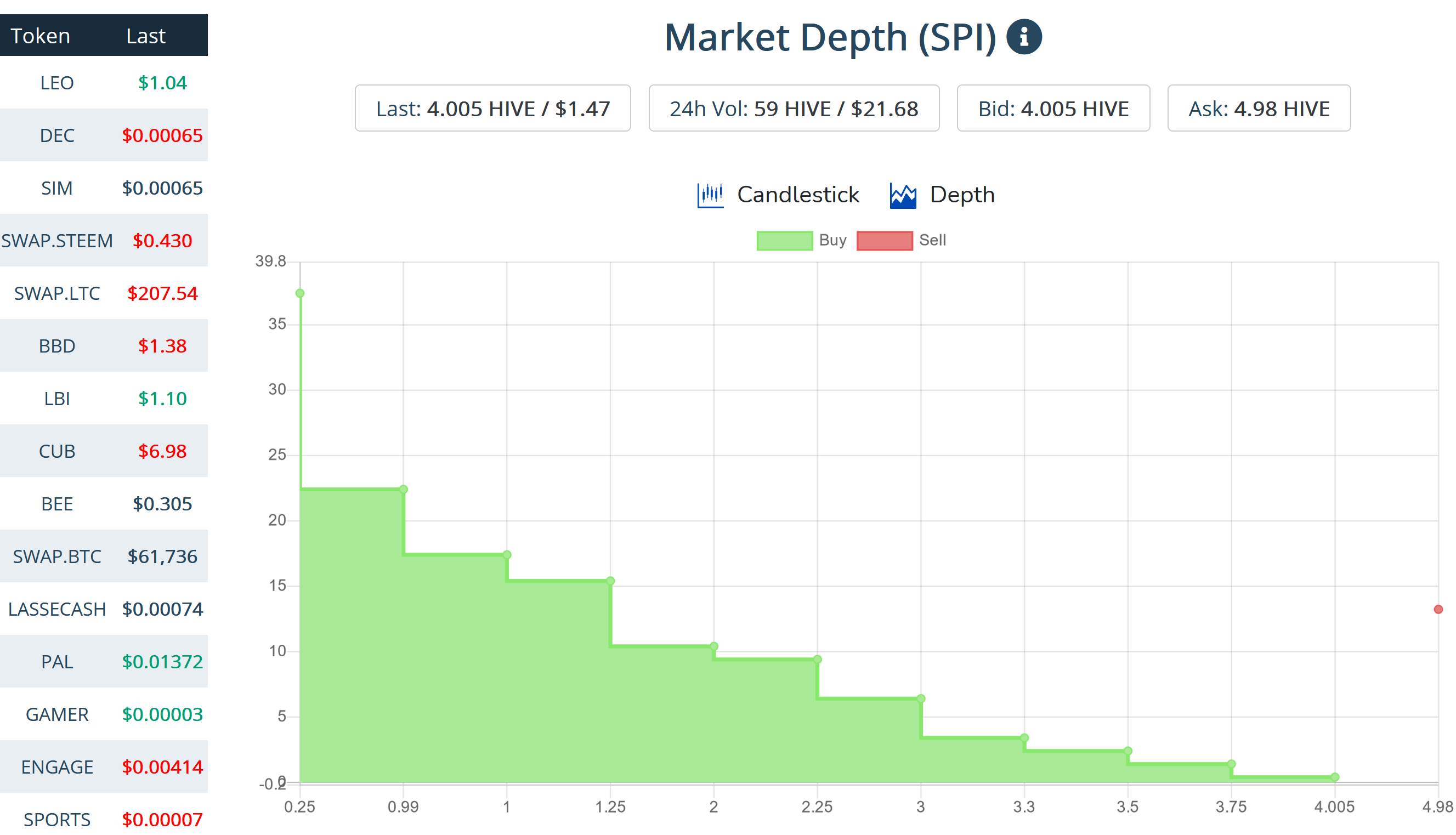Viewport: 1456px width, 835px height.
Task: Switch to the Candlestick tab label
Action: click(797, 195)
